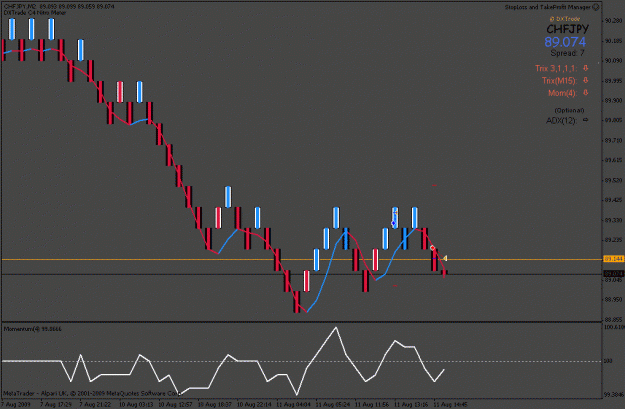This screenshot has width=625, height=409.
Task: Click the dotted 100 level line in Momentum panel
Action: tap(301, 362)
